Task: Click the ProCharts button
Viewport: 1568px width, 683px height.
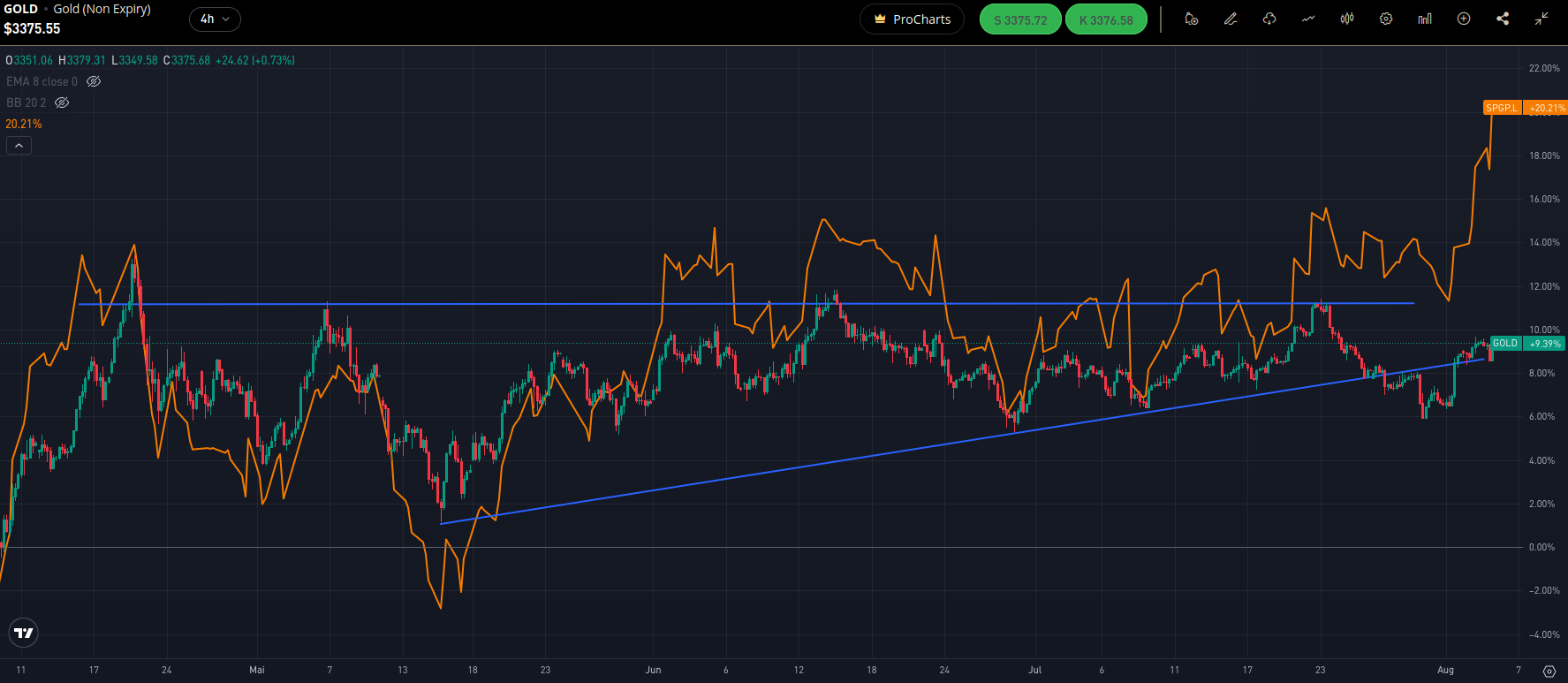Action: coord(912,19)
